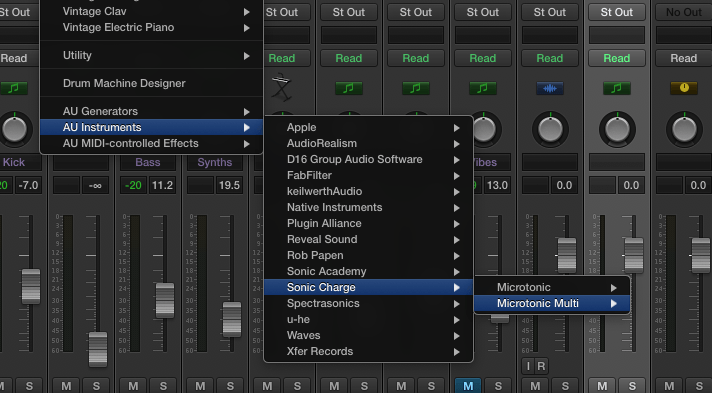This screenshot has width=712, height=393.
Task: Click the -7.0 value on Kick channel
Action: (x=28, y=185)
